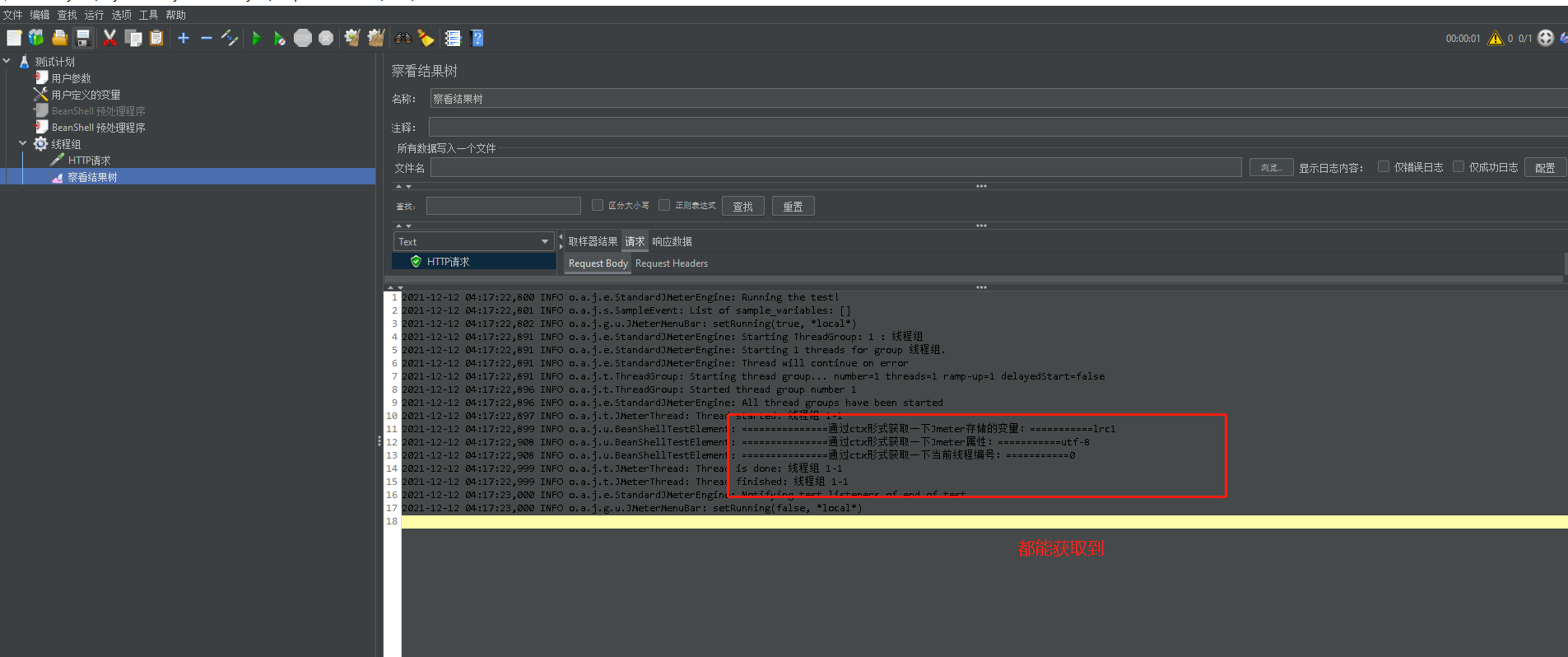Open the 工具 menu
The width and height of the screenshot is (1568, 657).
click(148, 15)
